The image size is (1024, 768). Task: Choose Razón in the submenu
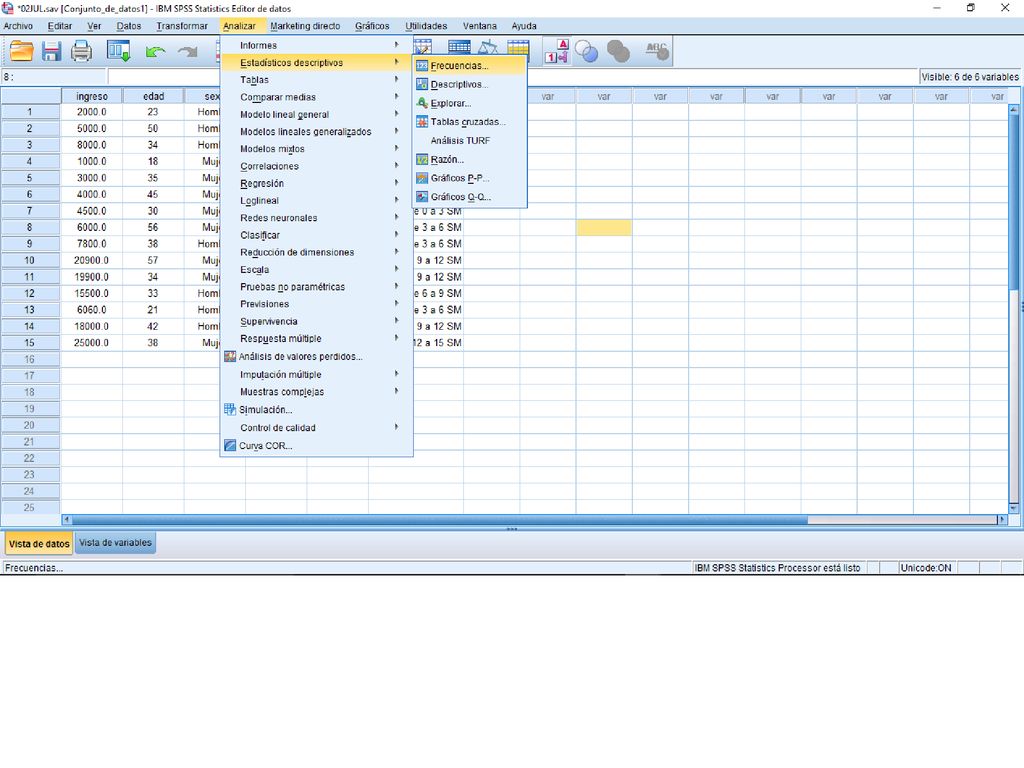tap(470, 159)
